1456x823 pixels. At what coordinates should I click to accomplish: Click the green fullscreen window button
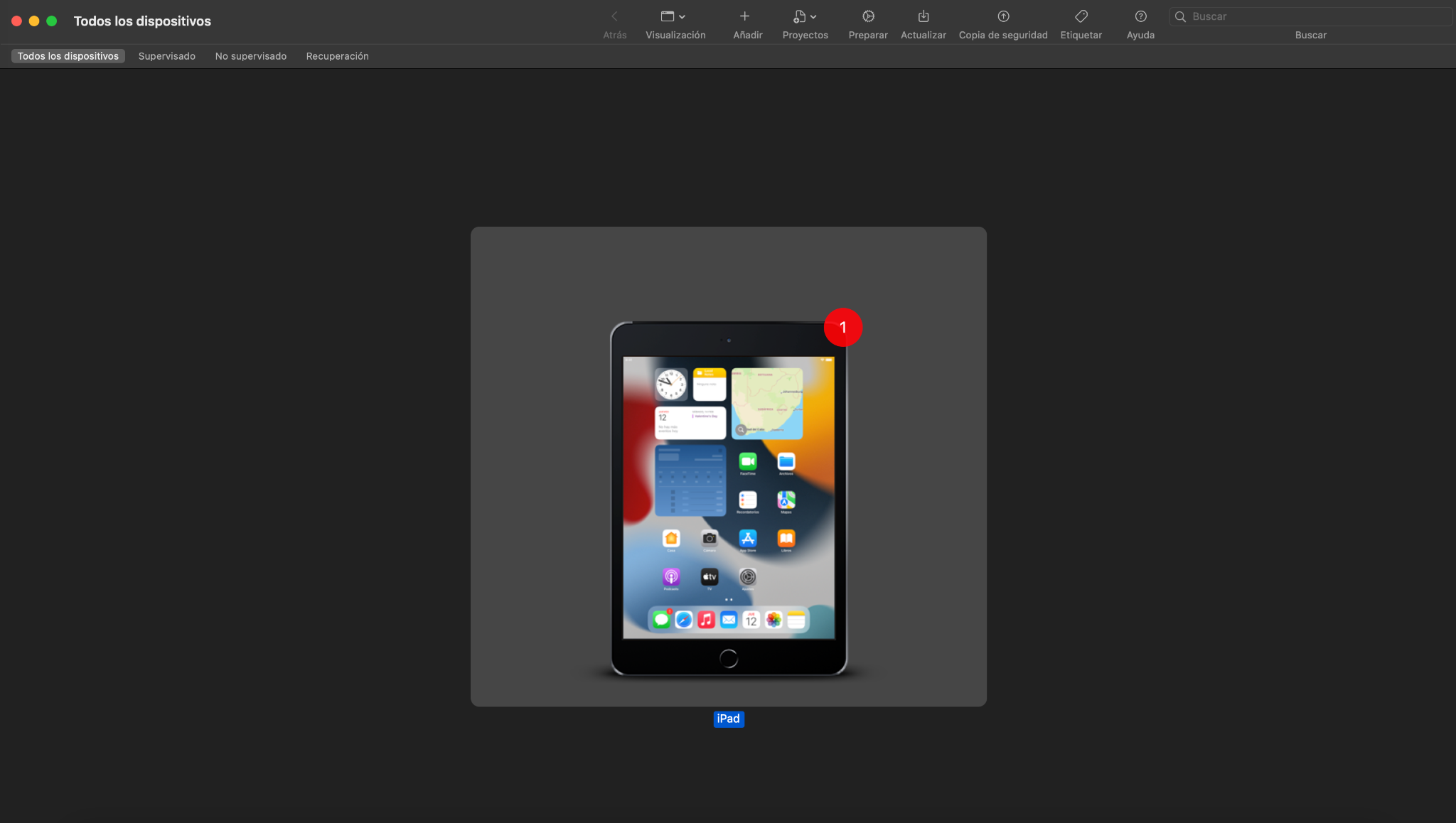pos(51,21)
